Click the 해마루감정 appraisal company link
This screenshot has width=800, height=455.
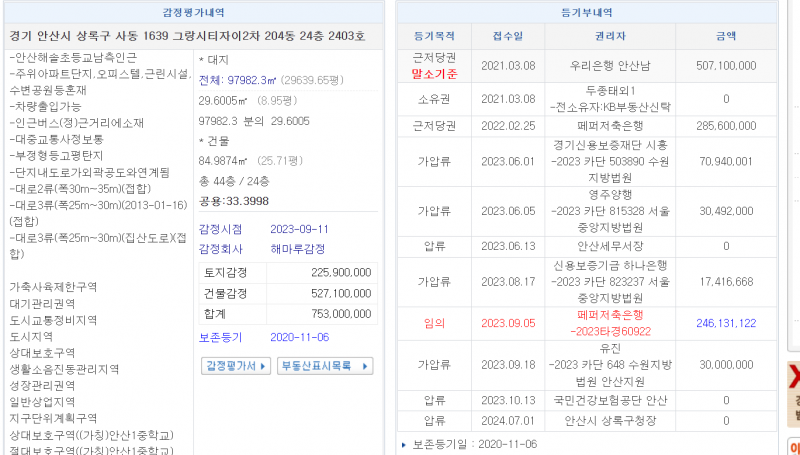click(x=296, y=248)
